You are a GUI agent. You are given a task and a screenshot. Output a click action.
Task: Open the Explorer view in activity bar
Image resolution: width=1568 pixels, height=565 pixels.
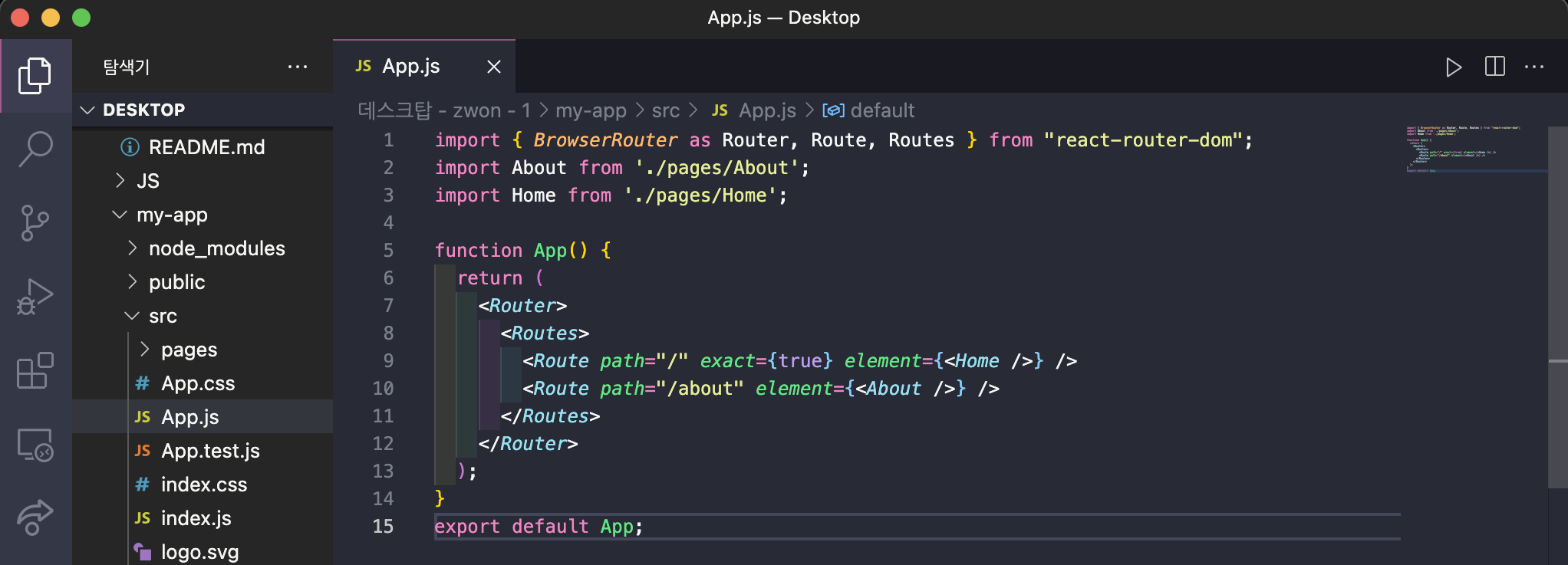click(x=35, y=75)
